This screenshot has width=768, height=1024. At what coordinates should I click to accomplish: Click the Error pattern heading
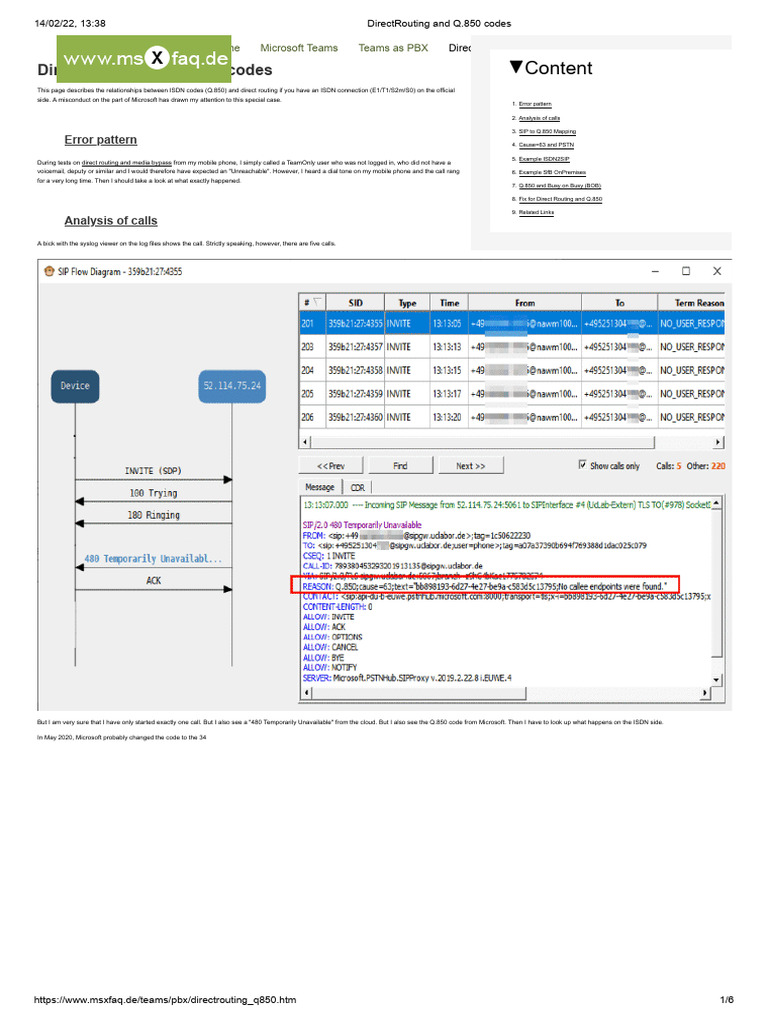(101, 140)
